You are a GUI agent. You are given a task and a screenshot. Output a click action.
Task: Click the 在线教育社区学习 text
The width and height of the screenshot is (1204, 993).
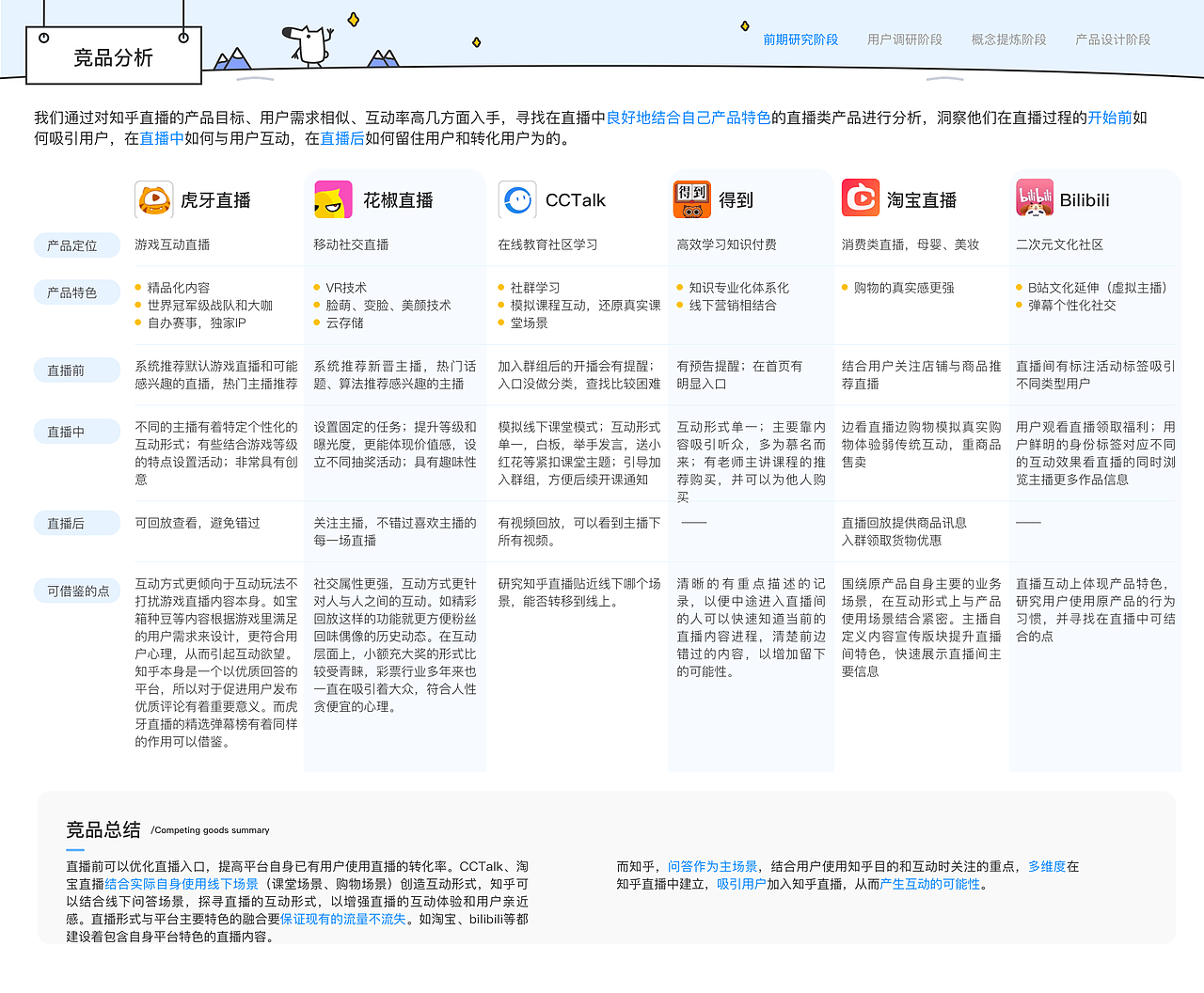547,244
